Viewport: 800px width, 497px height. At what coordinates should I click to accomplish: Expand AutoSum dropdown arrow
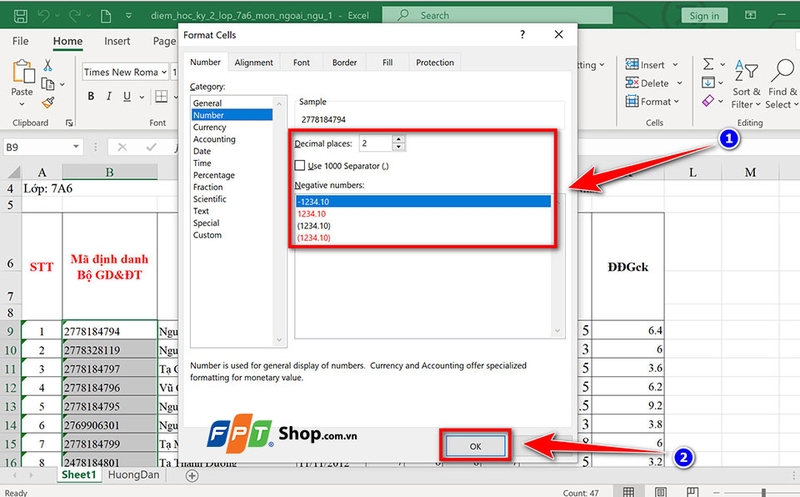coord(722,64)
